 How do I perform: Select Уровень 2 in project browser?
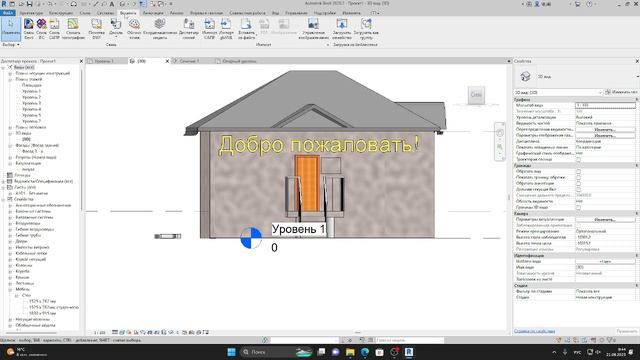coord(31,97)
